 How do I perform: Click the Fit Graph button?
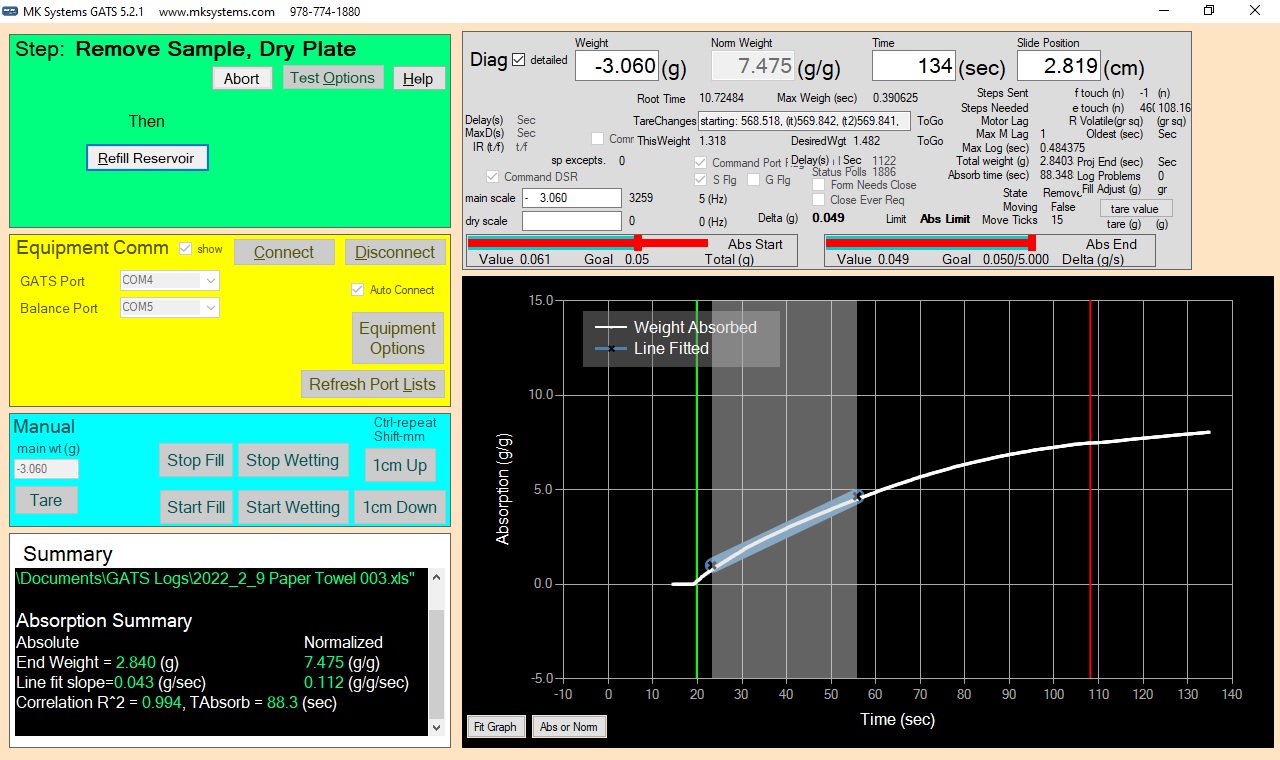pyautogui.click(x=495, y=726)
